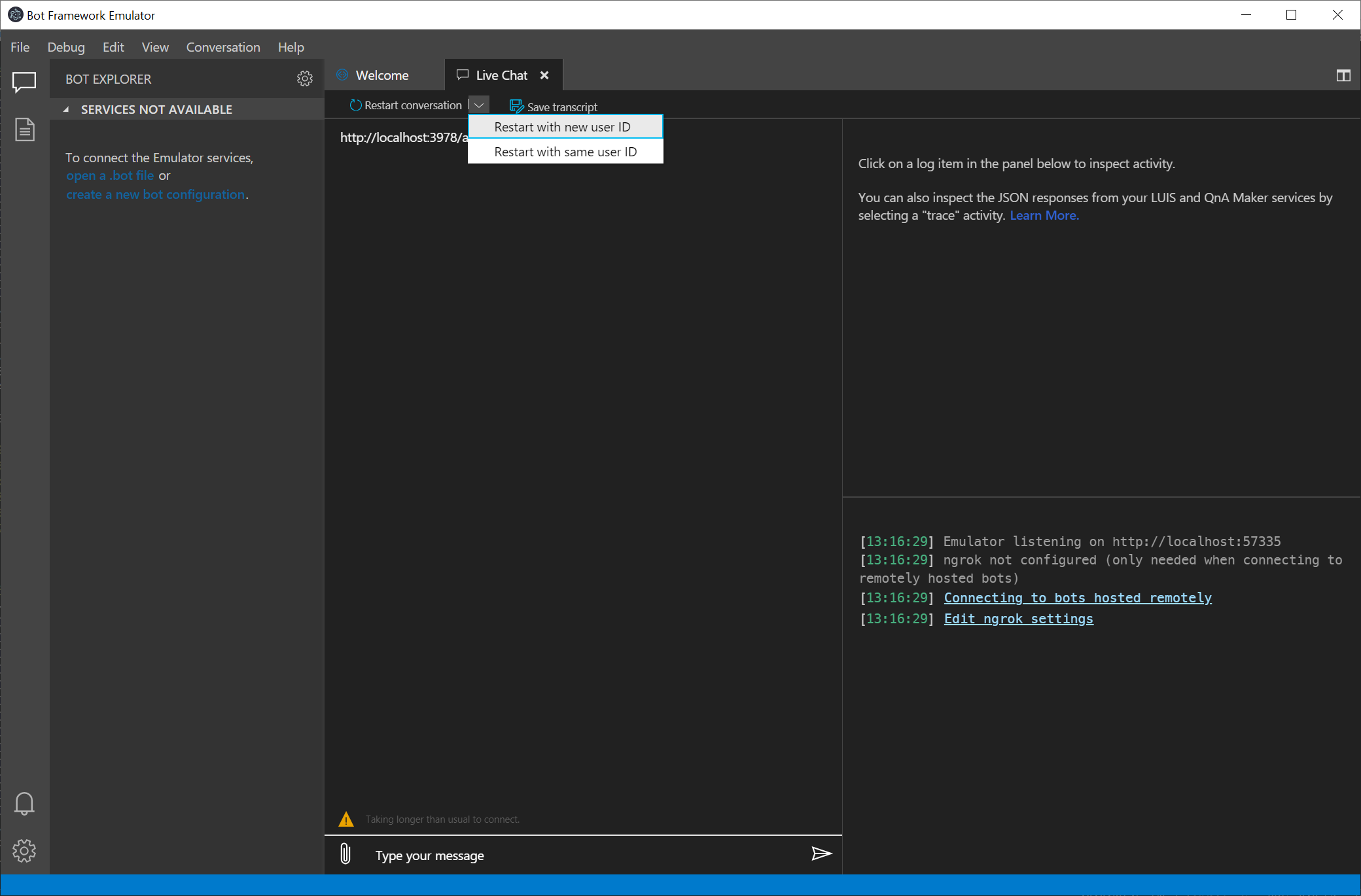The image size is (1361, 896).
Task: Open Emulator settings gear at bottom left
Action: pos(24,850)
